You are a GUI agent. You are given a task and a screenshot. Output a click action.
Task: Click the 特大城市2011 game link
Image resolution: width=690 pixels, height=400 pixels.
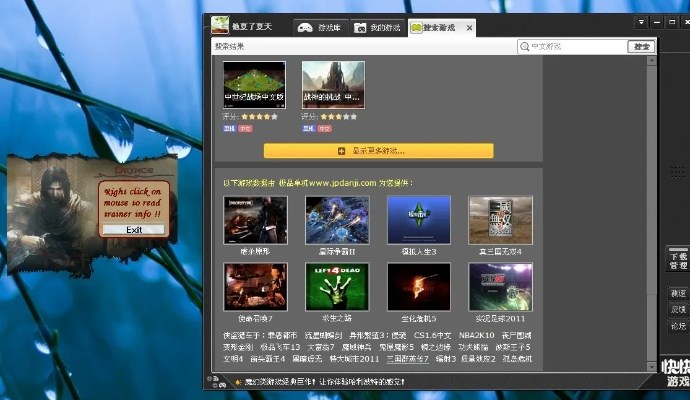(355, 359)
